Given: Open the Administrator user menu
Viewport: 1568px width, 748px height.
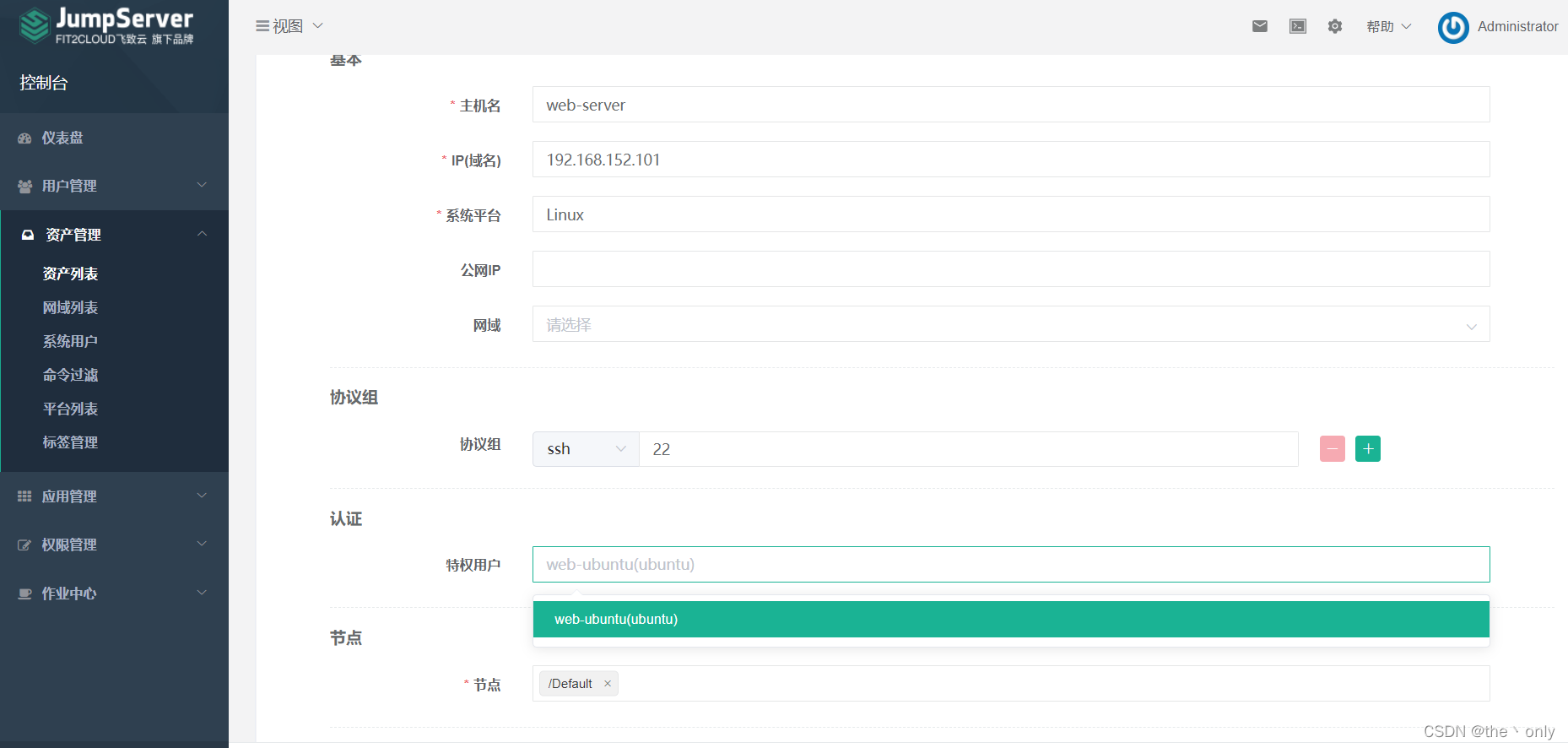Looking at the screenshot, I should [x=1517, y=26].
